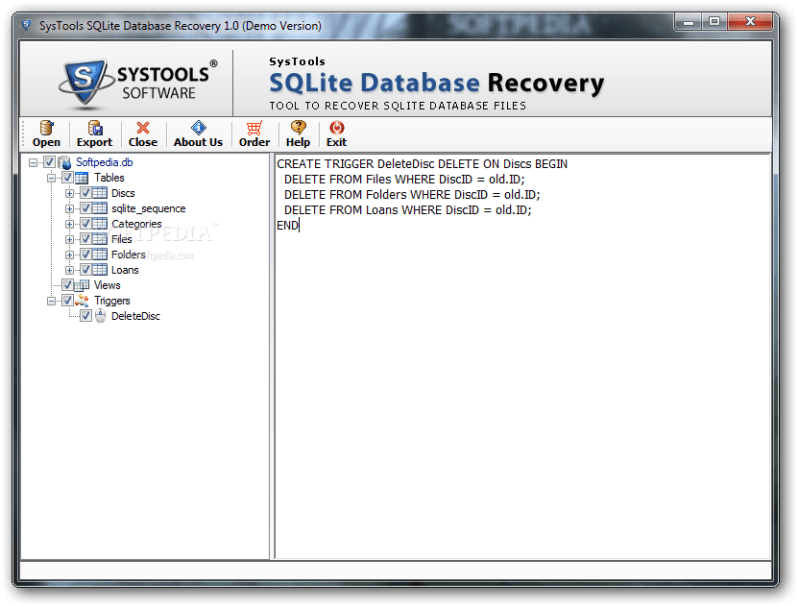Expand the Categories table node

70,224
